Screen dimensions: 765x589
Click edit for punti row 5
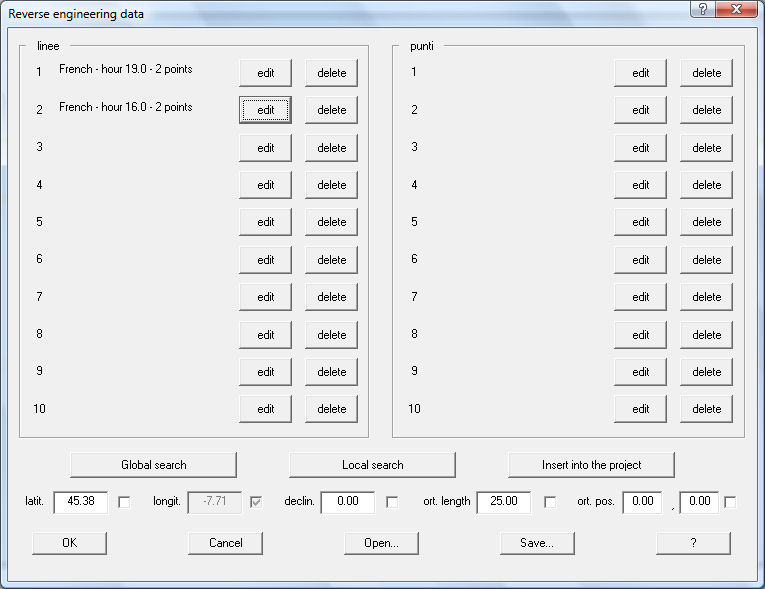pyautogui.click(x=640, y=222)
